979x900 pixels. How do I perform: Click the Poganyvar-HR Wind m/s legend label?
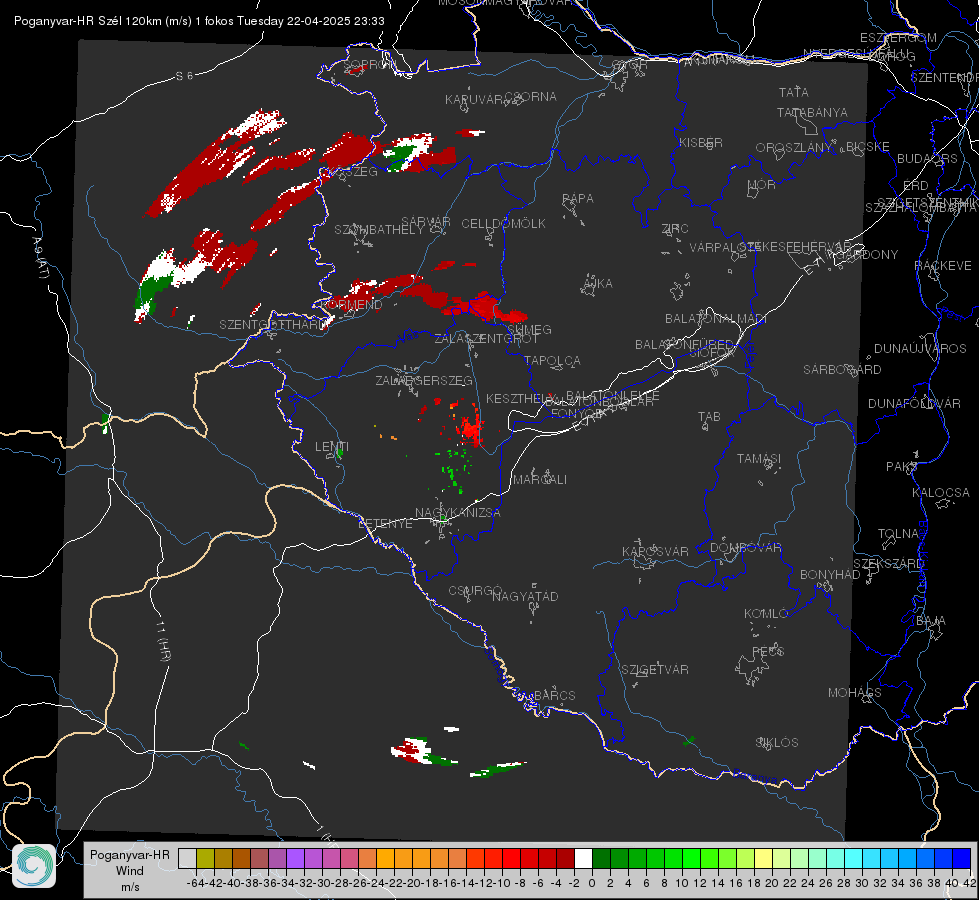(130, 871)
